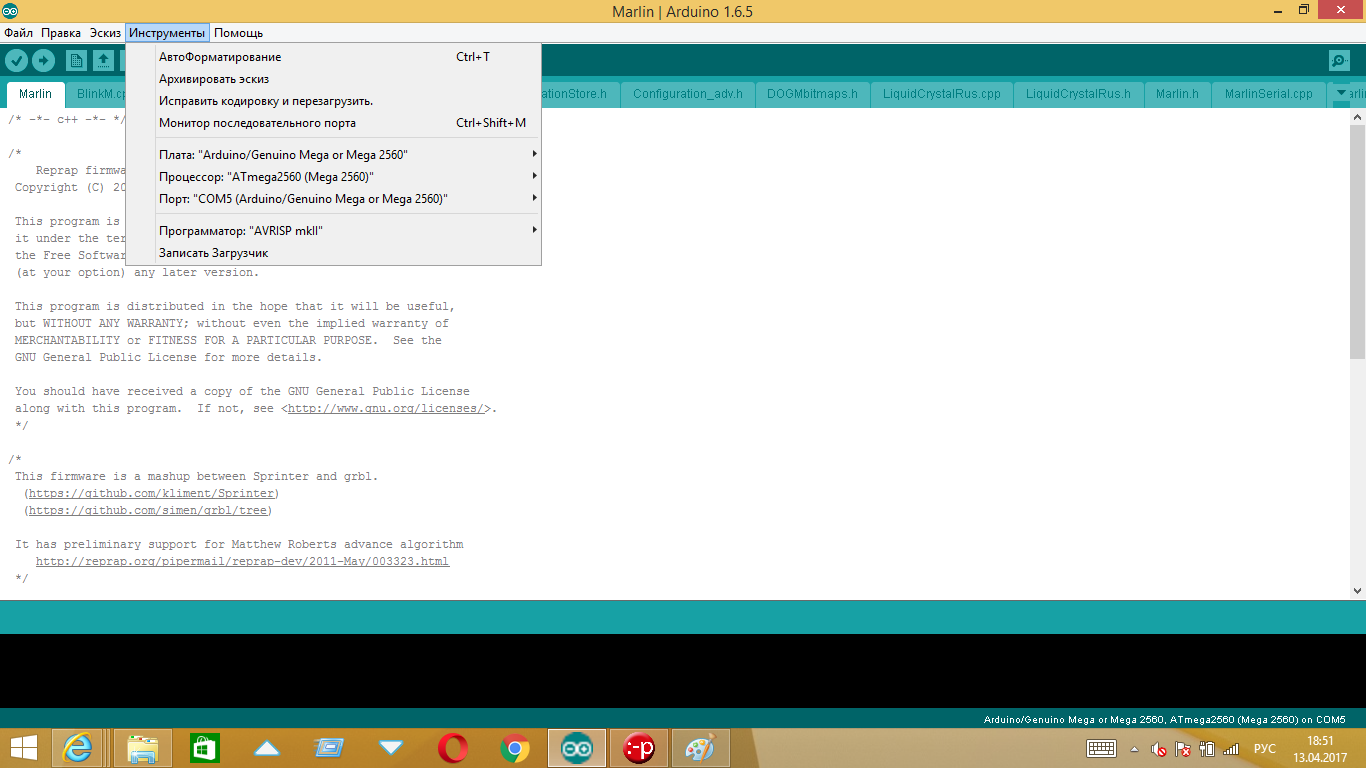The height and width of the screenshot is (768, 1366).
Task: Choose Записать Загрузчик menu item
Action: pyautogui.click(x=334, y=252)
